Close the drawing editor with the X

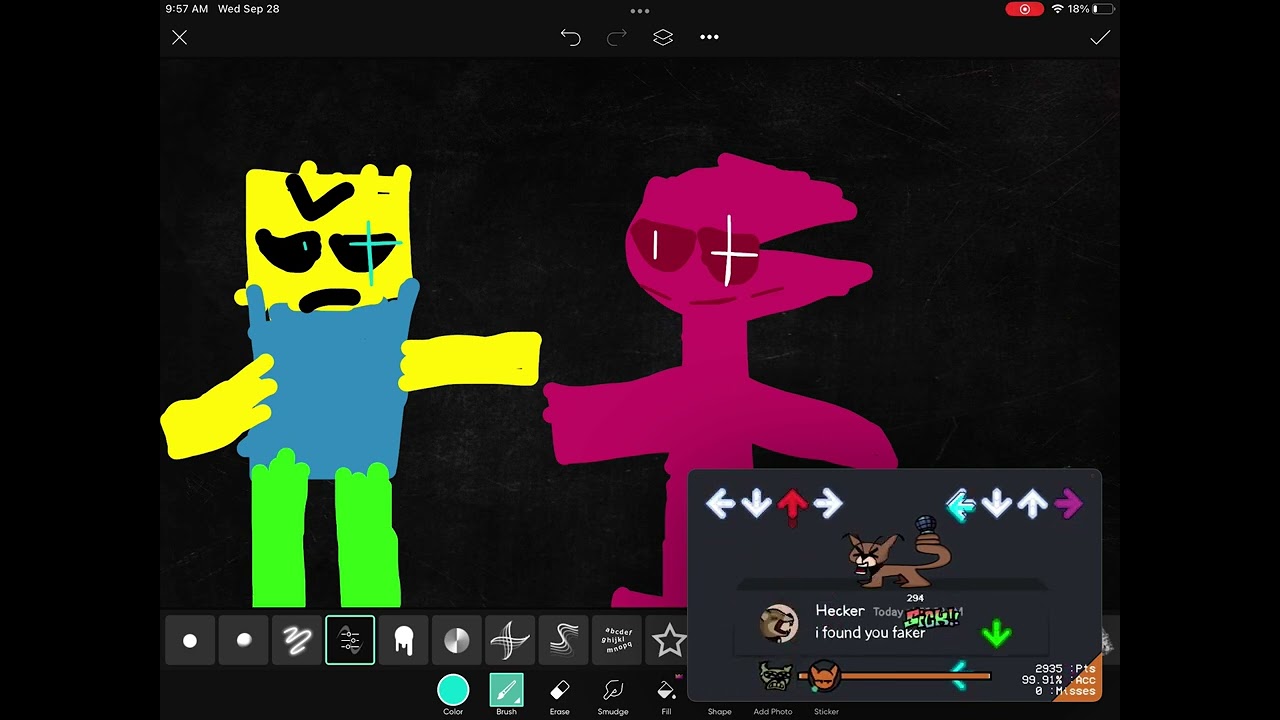click(x=179, y=37)
